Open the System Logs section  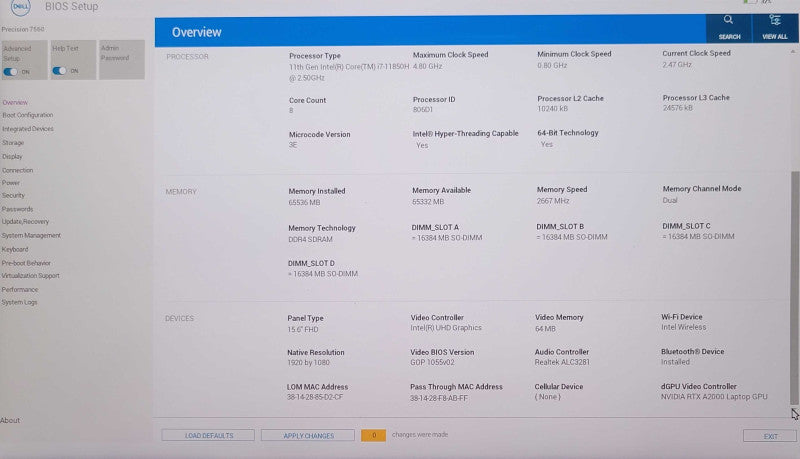[19, 302]
